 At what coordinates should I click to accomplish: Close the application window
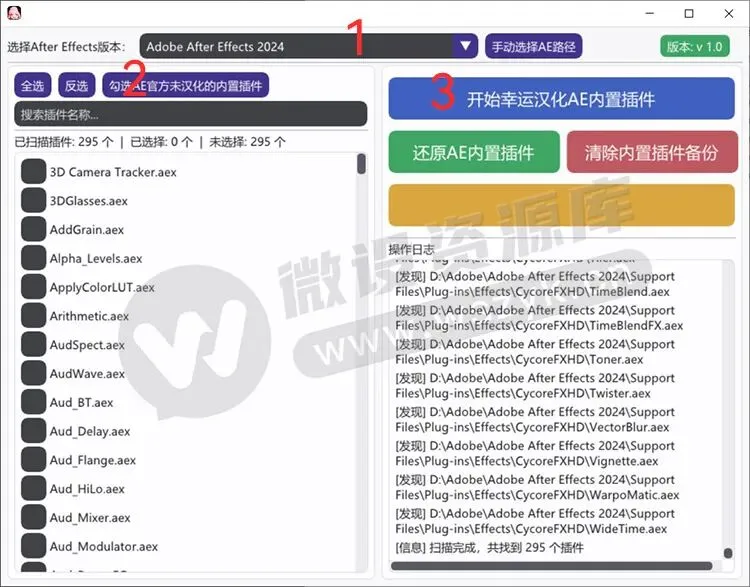point(728,13)
